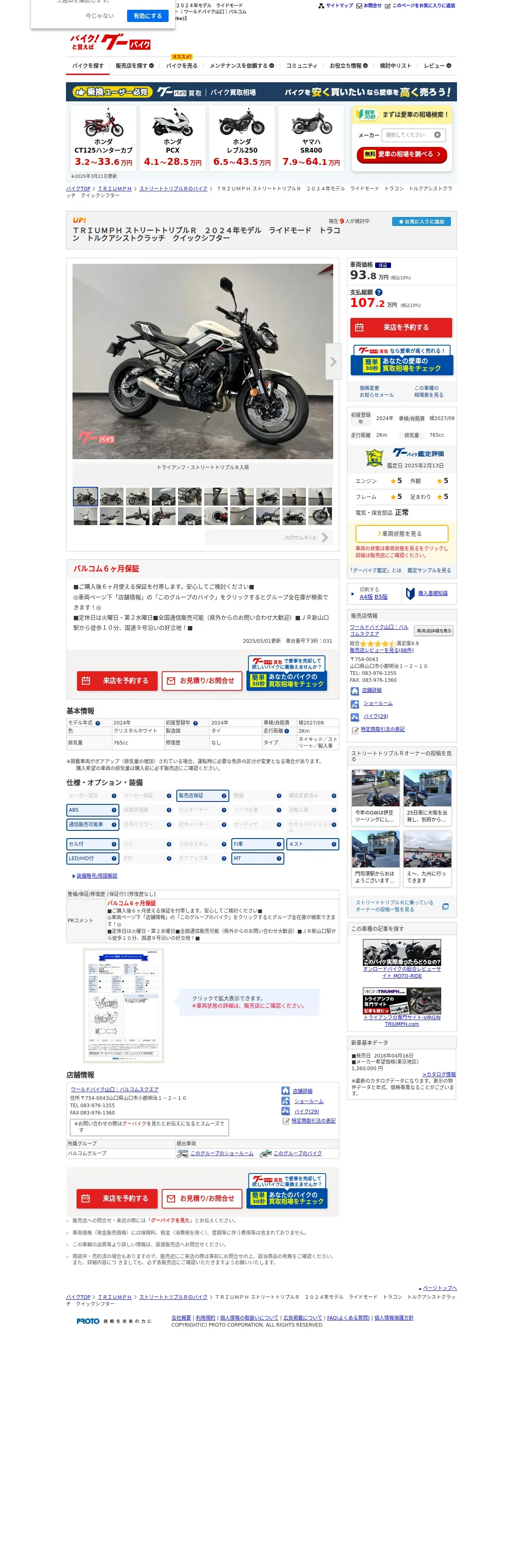The height and width of the screenshot is (1568, 523).
Task: Click the external-window icon by オーナーの投稿一覧を見る
Action: pyautogui.click(x=445, y=907)
